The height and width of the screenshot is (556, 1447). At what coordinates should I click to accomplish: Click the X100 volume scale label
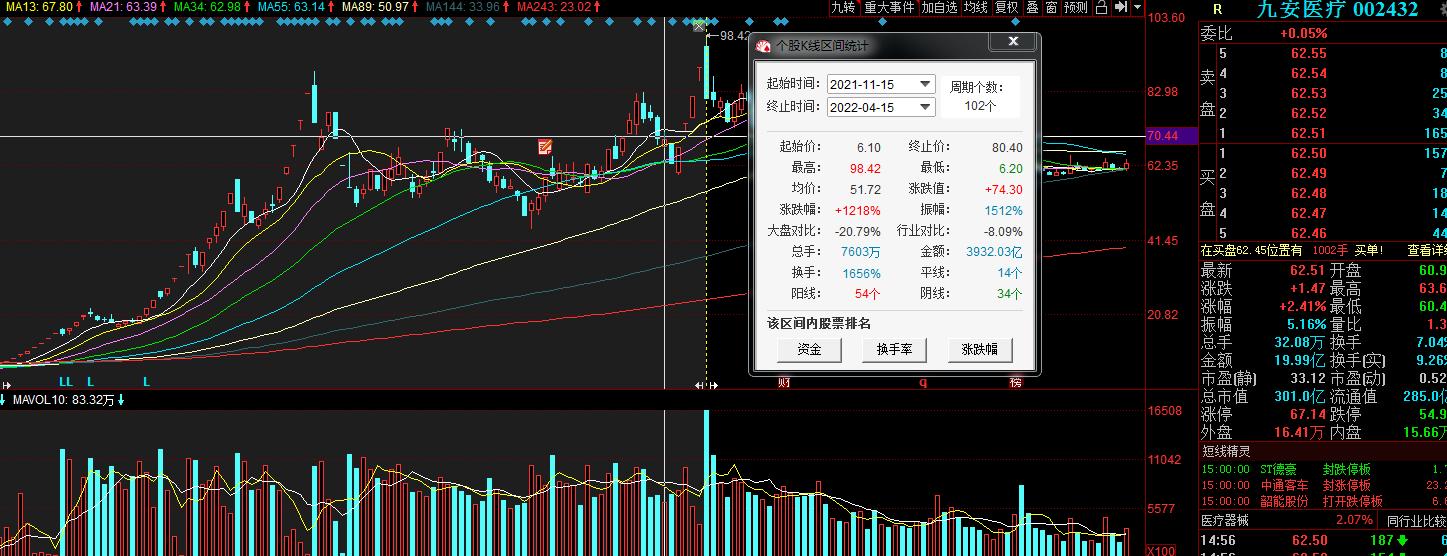(x=1160, y=550)
